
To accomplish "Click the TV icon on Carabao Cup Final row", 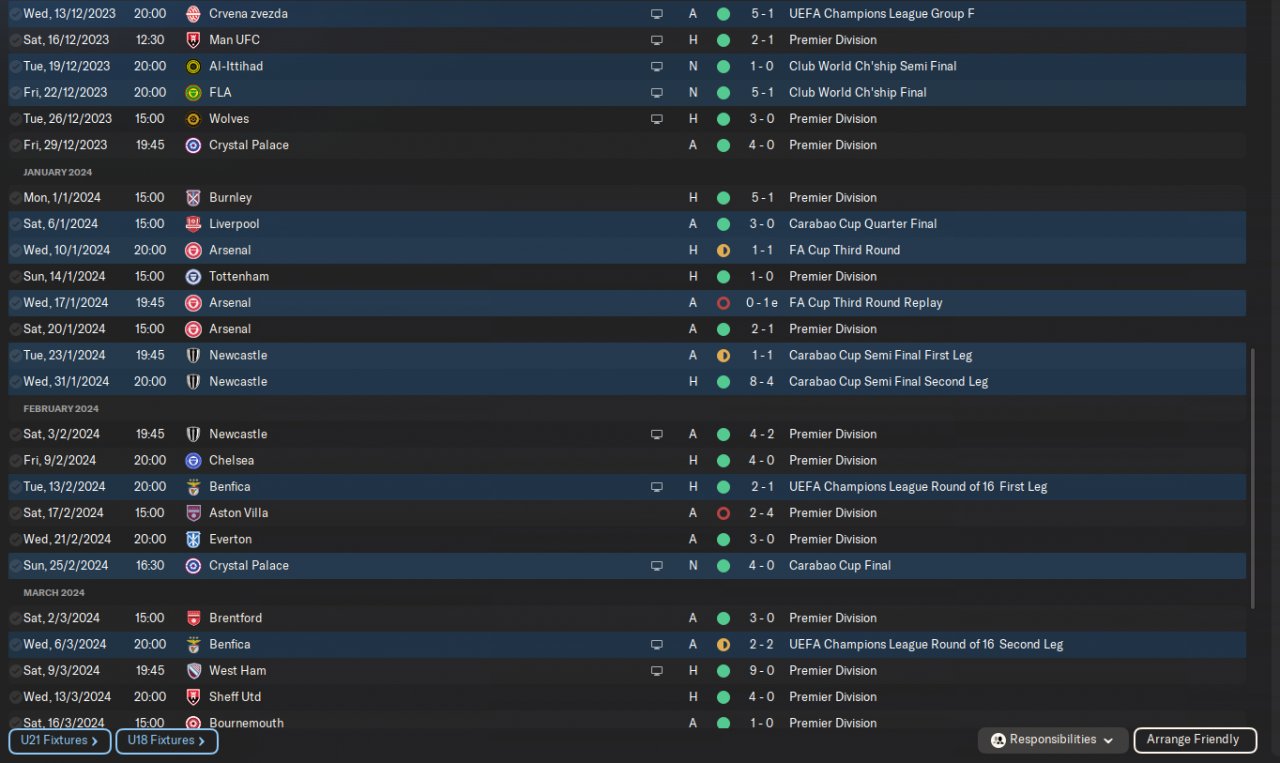I will point(657,566).
